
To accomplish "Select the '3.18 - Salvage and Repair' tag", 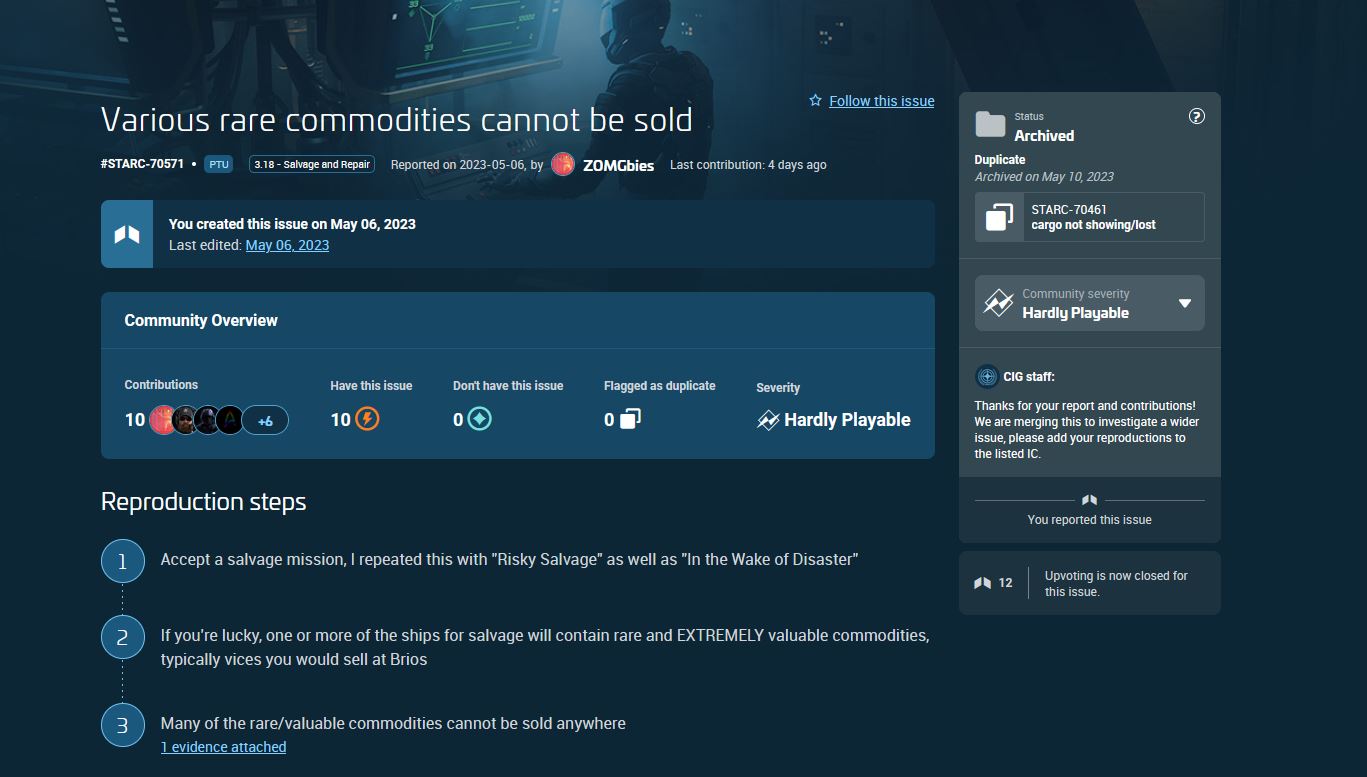I will pyautogui.click(x=312, y=165).
